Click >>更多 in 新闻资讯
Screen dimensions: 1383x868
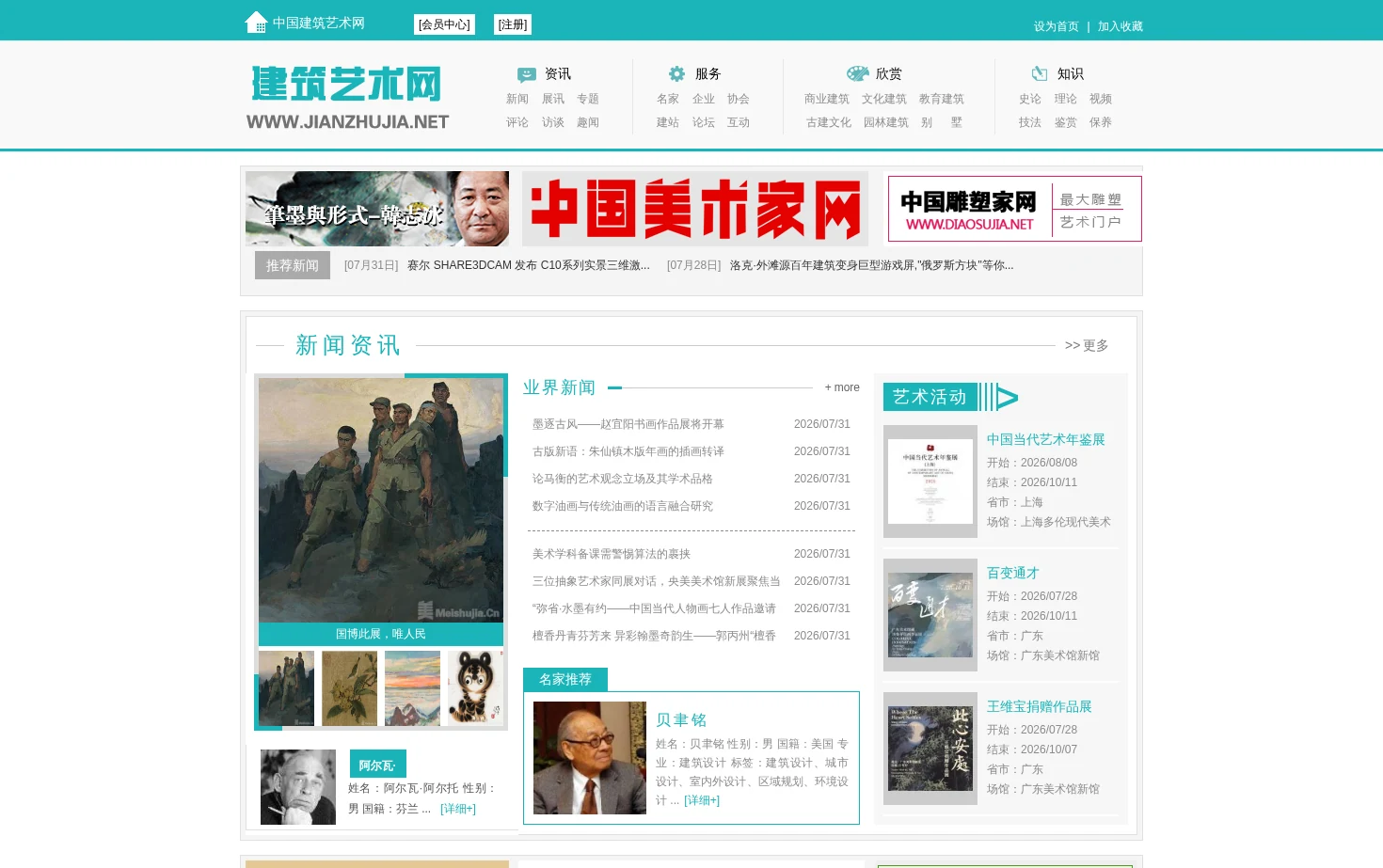(1087, 345)
